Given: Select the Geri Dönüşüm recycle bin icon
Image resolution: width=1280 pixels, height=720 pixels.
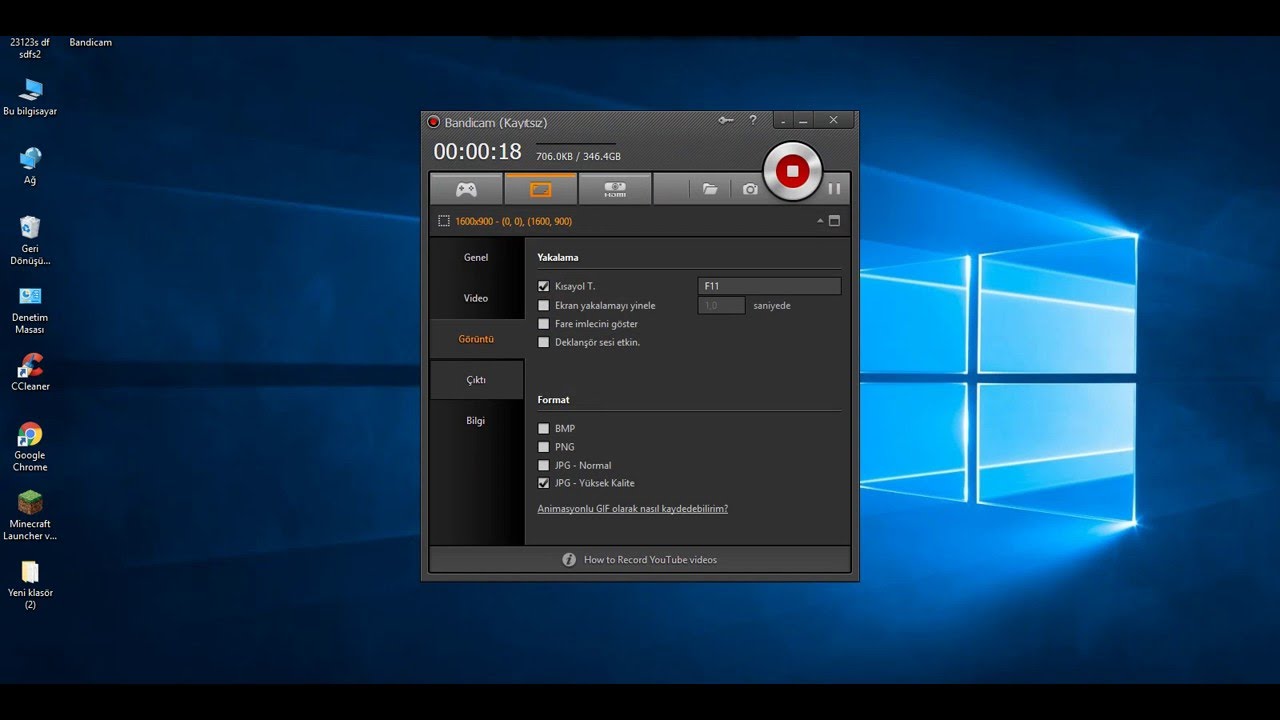Looking at the screenshot, I should pos(30,241).
